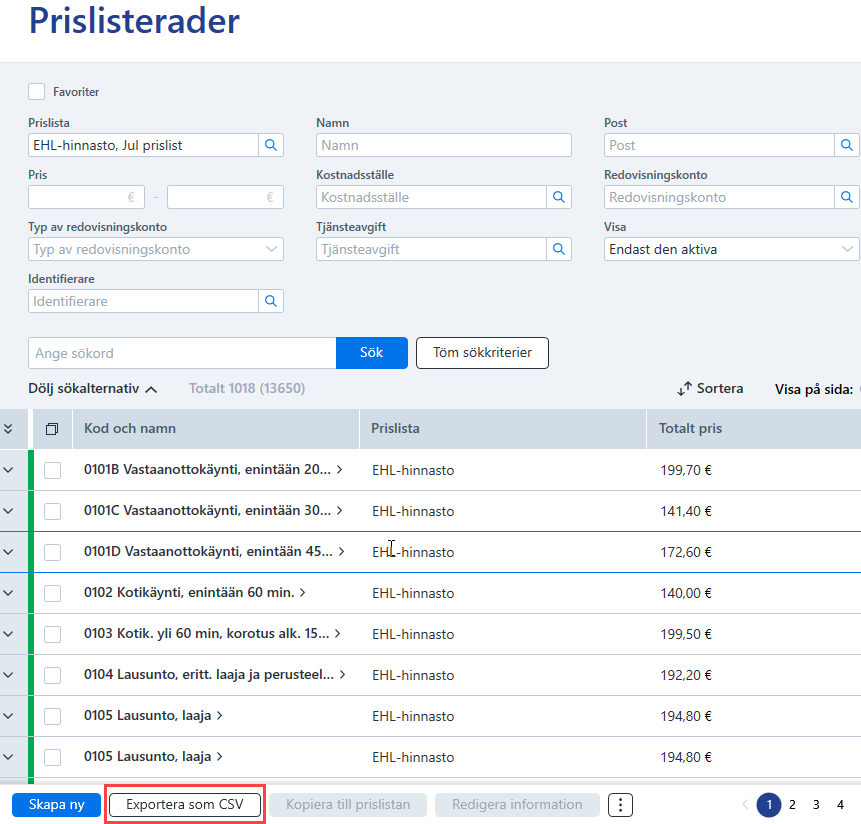Tick checkbox for 0101B Vastaanottokäynti row
Viewport: 861px width, 824px height.
tap(53, 470)
